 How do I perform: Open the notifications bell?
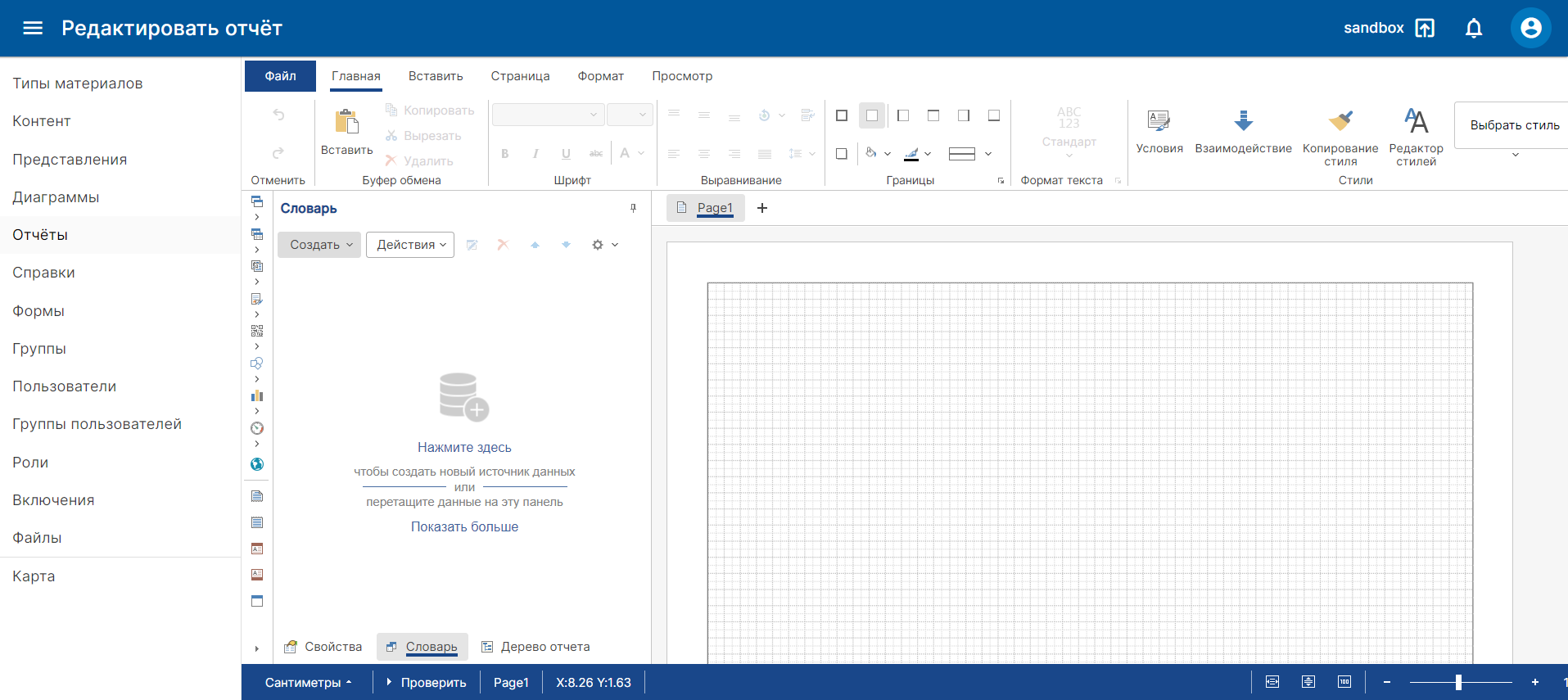1474,28
